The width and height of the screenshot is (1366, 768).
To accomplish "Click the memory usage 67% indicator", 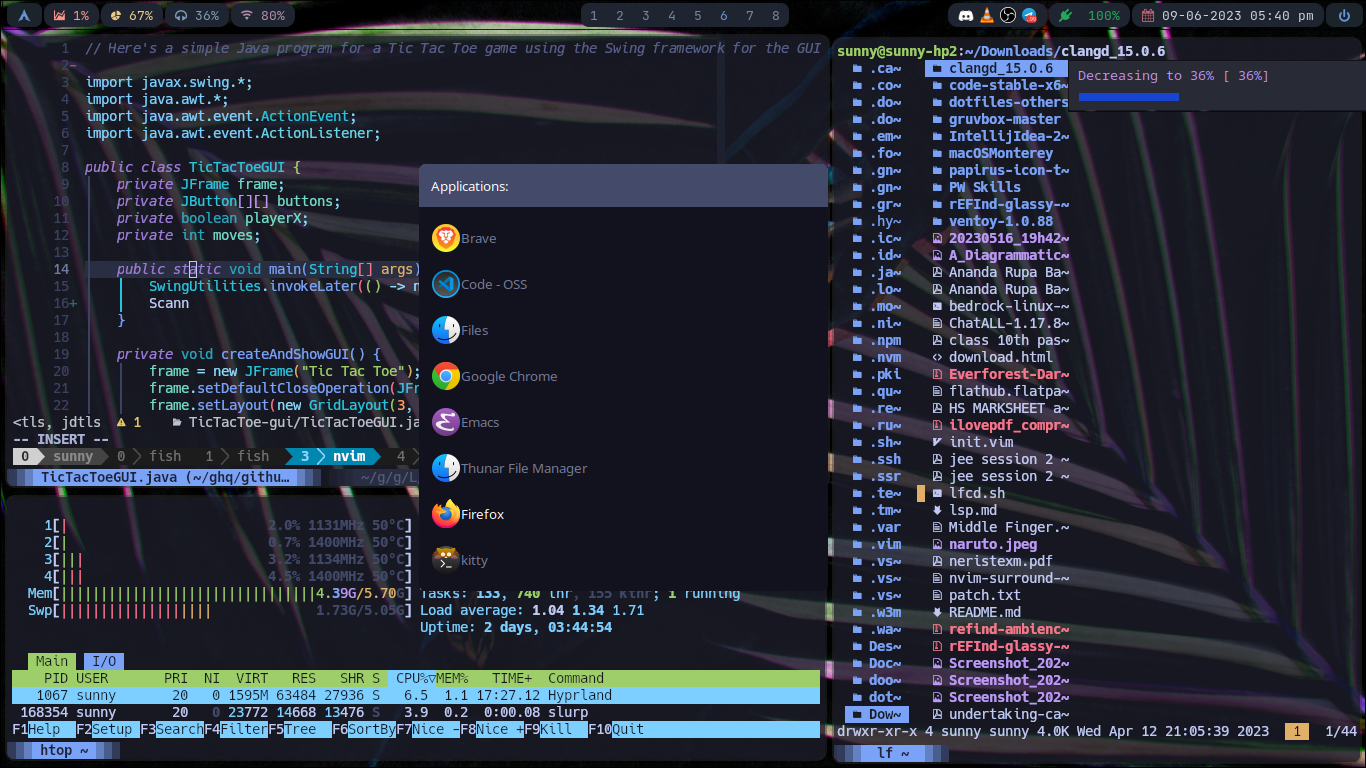I will [x=131, y=15].
